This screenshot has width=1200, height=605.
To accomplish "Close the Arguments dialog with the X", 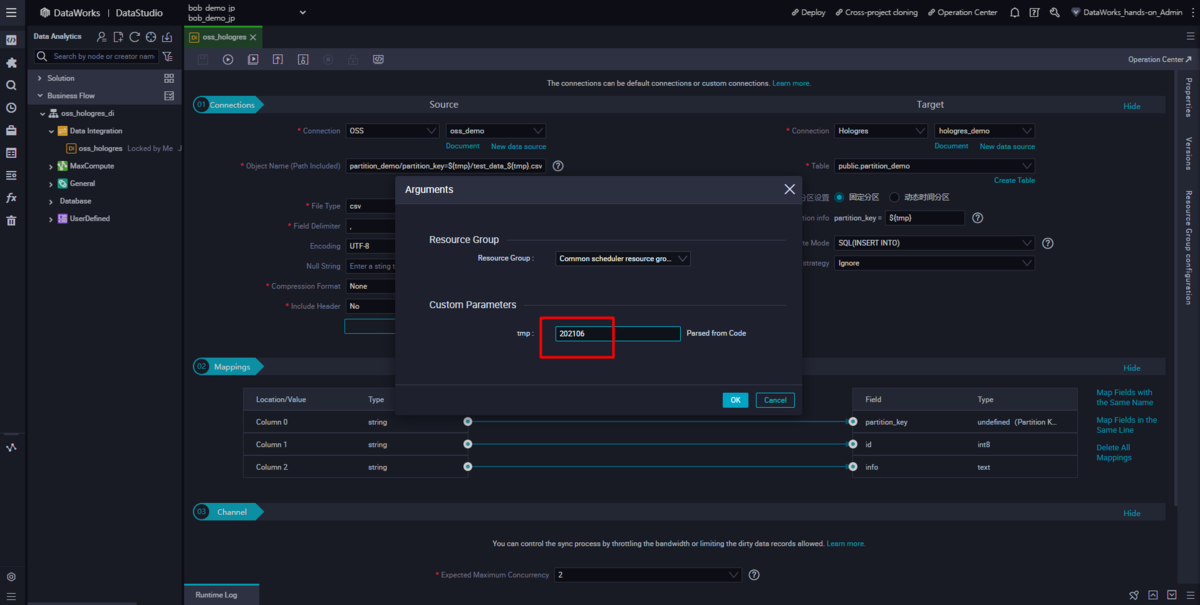I will tap(789, 189).
